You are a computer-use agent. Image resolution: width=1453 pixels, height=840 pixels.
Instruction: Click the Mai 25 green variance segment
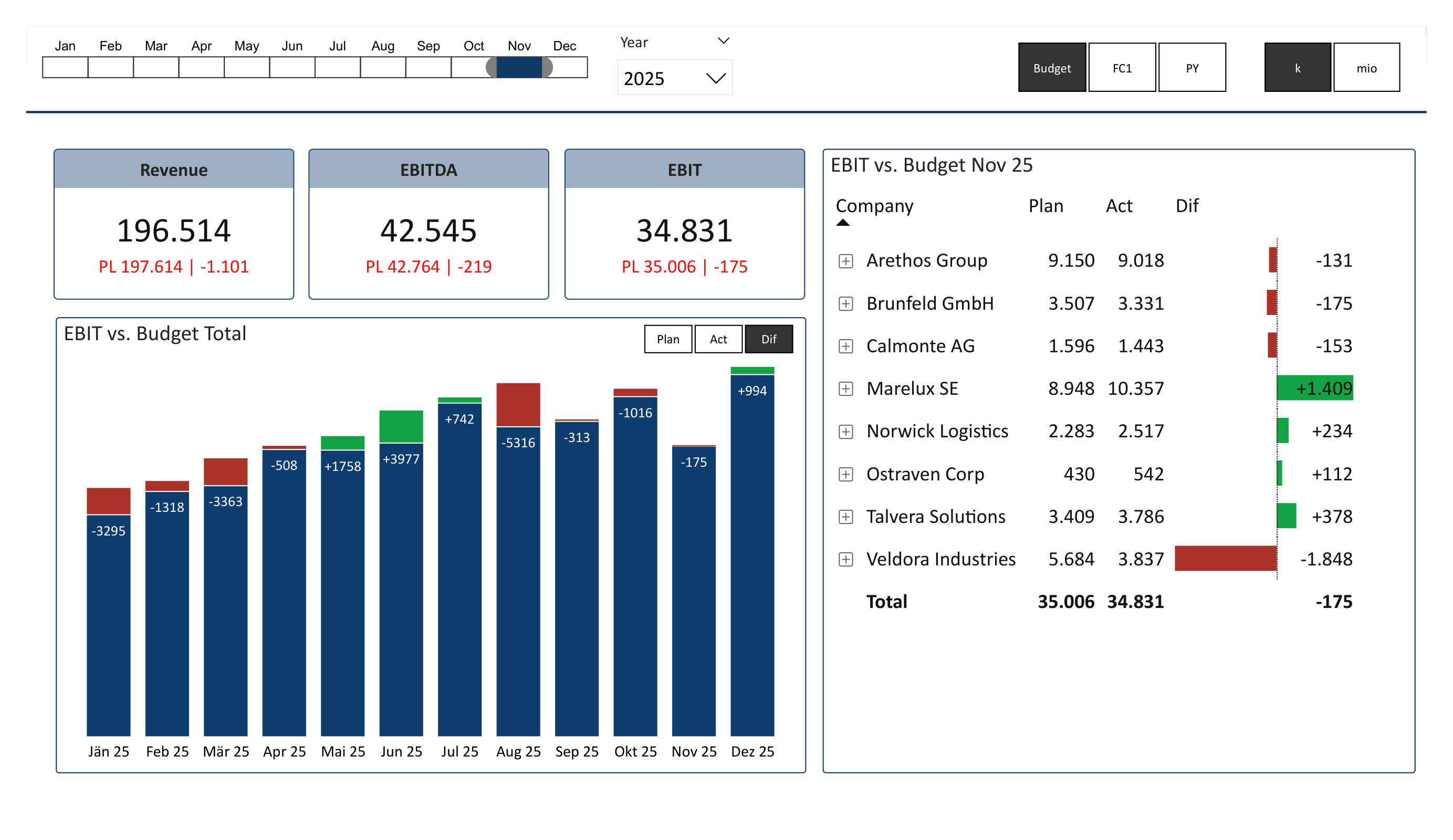click(342, 442)
